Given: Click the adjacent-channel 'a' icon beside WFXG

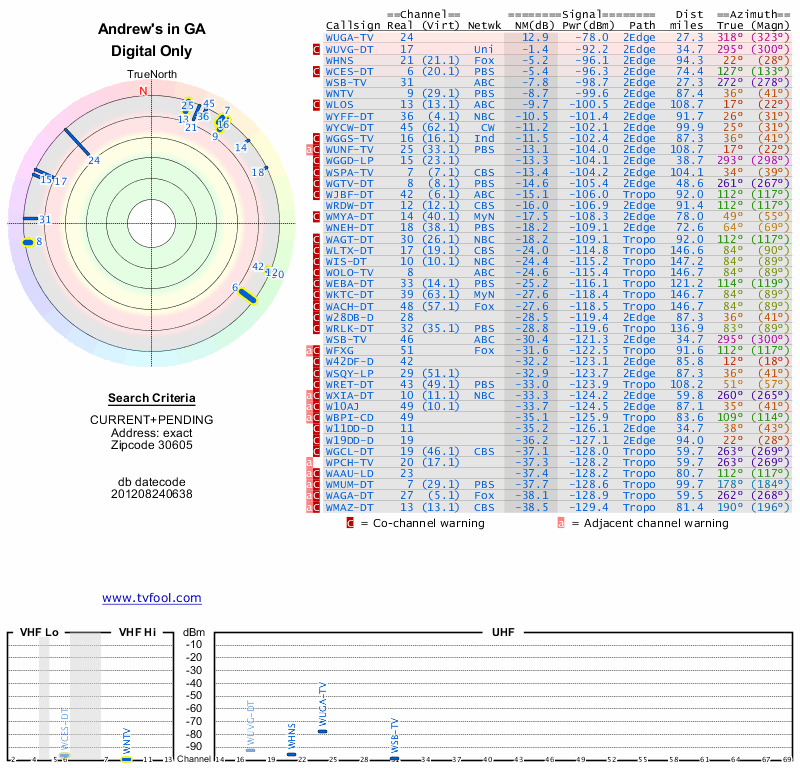Looking at the screenshot, I should pos(309,351).
